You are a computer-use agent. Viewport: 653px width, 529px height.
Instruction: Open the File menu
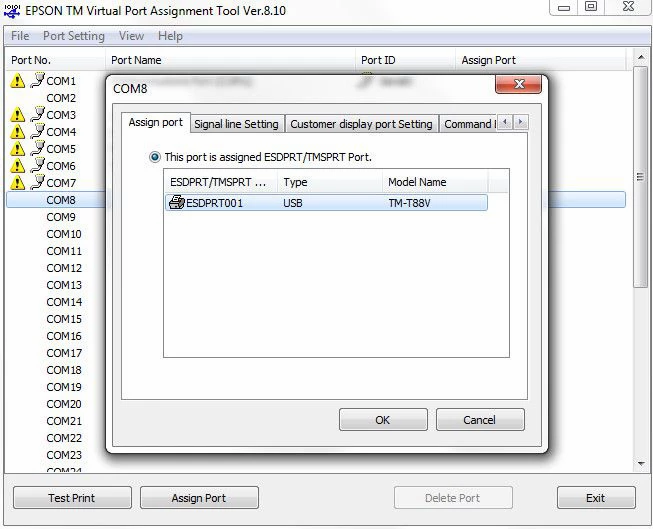click(x=20, y=36)
